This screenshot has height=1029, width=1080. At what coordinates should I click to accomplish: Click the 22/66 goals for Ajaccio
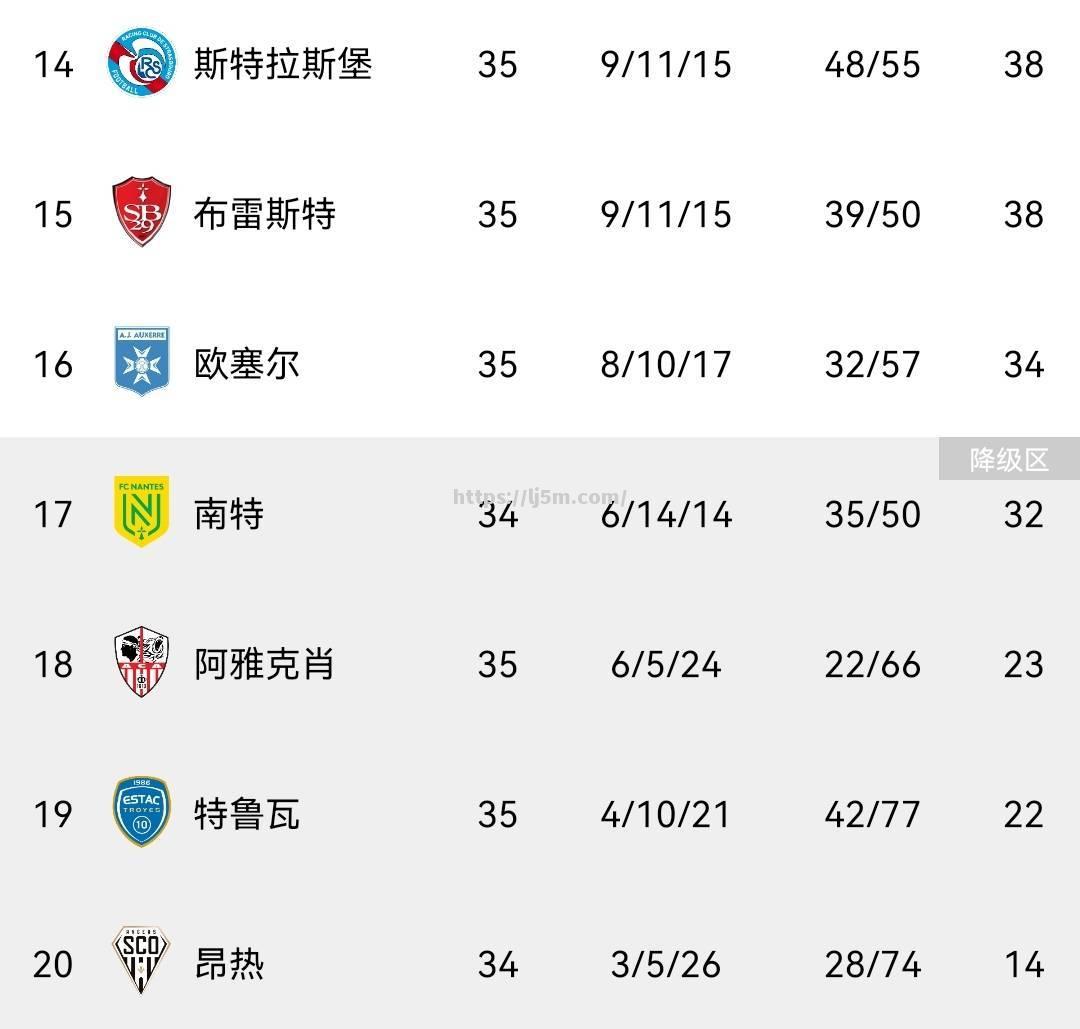[873, 665]
